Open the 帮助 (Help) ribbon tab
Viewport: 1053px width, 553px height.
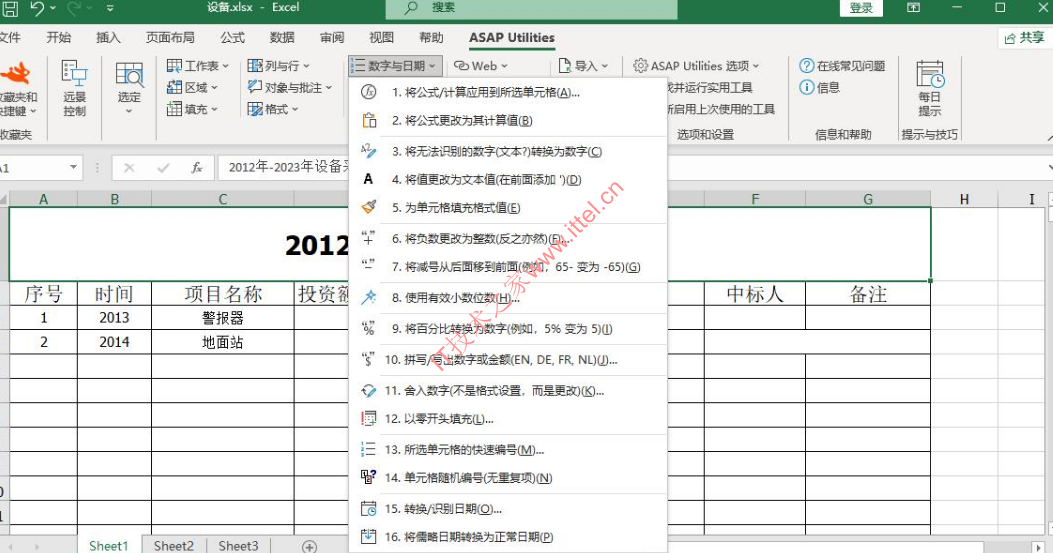[x=431, y=38]
